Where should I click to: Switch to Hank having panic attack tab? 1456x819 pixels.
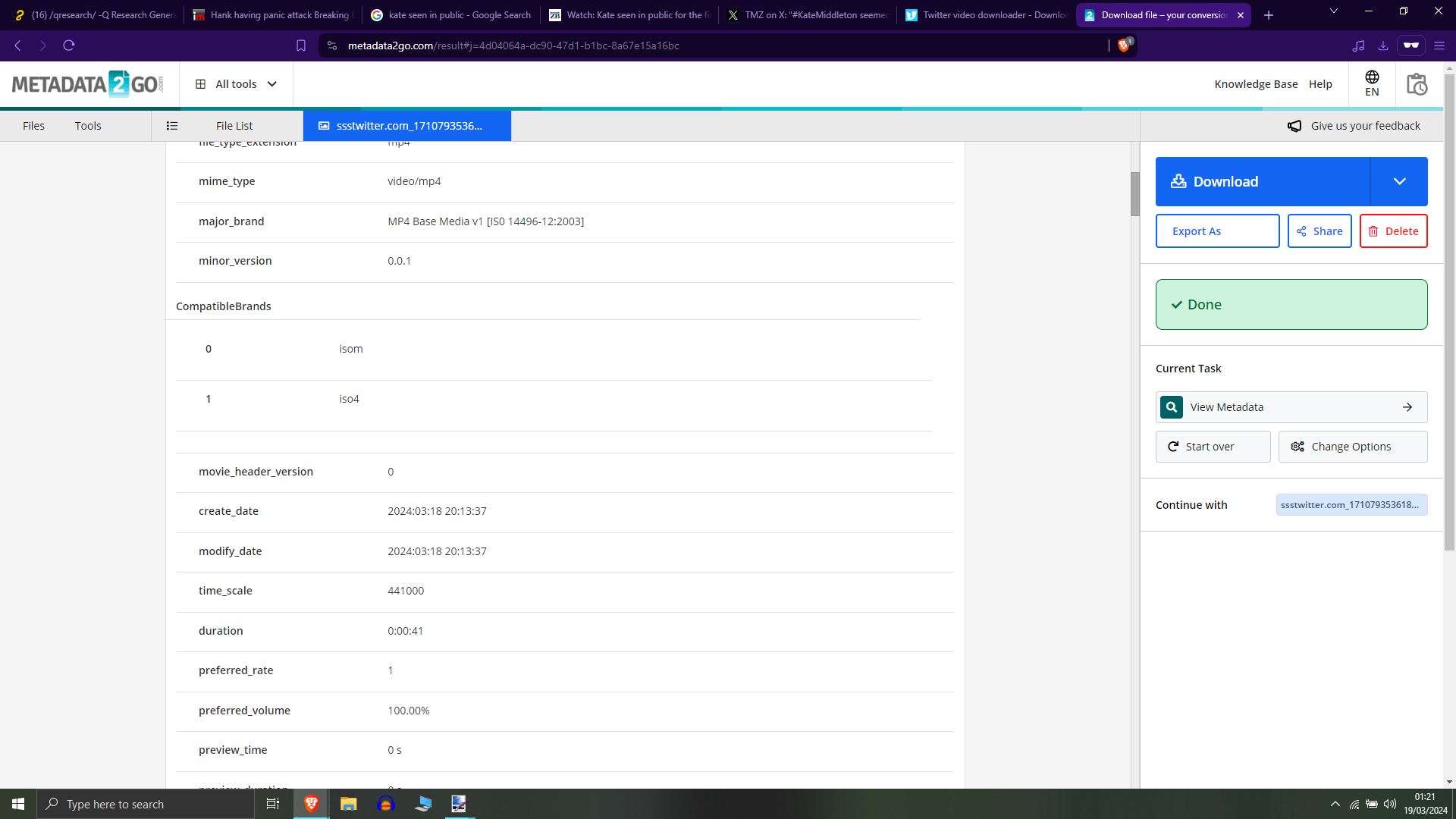pyautogui.click(x=273, y=15)
